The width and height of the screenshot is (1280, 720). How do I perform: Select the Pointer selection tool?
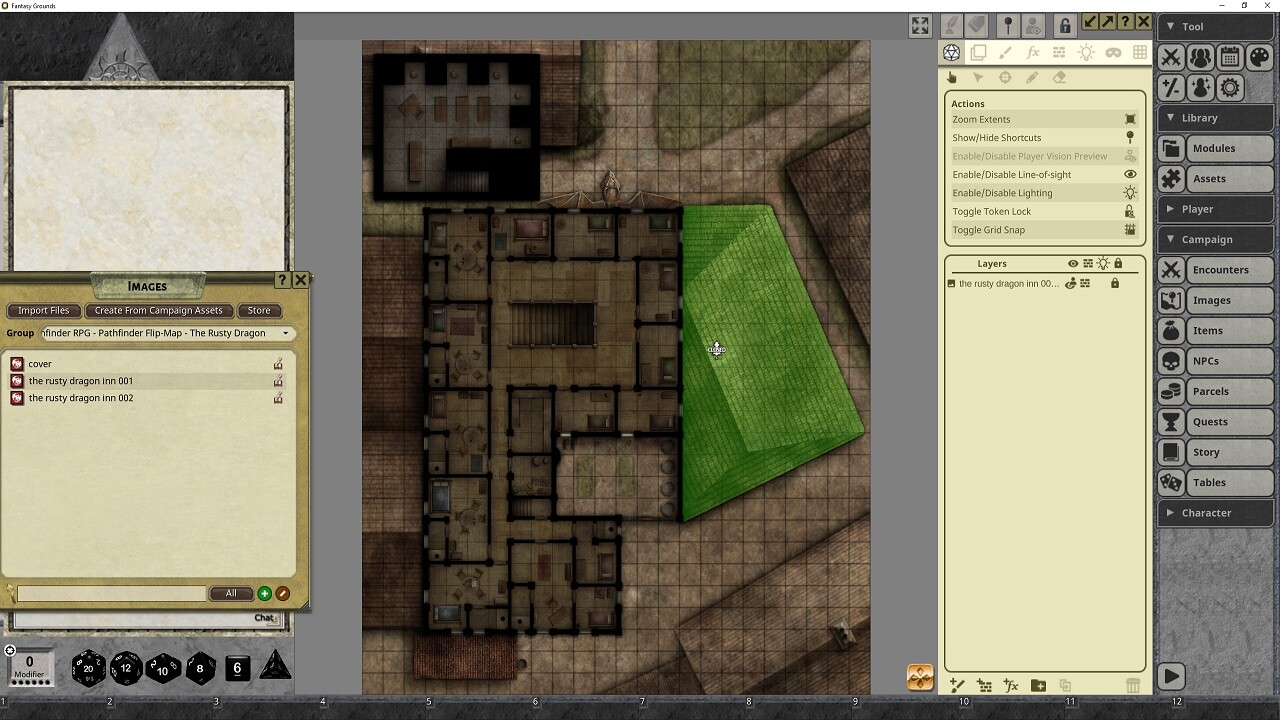coord(979,77)
